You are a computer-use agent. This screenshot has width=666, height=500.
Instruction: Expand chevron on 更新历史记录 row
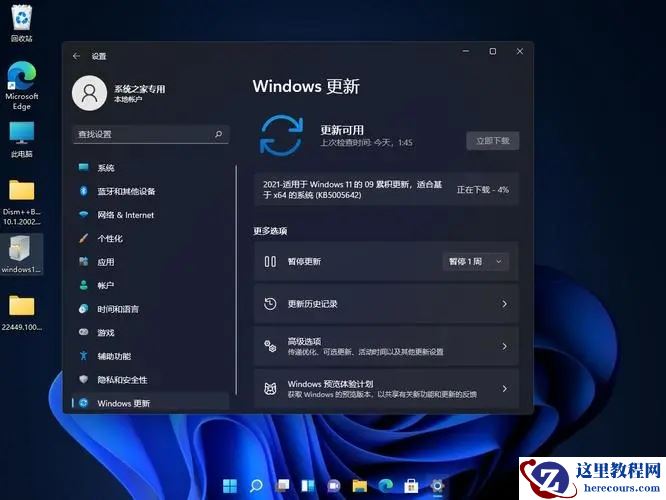505,304
